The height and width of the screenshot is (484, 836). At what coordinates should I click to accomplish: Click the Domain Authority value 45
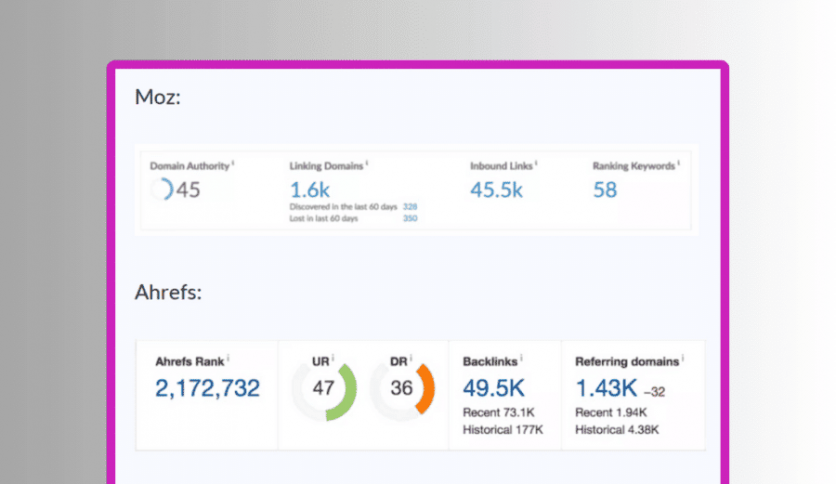pyautogui.click(x=188, y=190)
